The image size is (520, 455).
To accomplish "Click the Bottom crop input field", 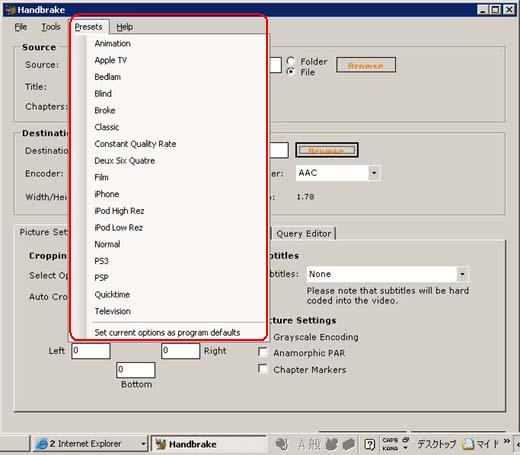I will 136,370.
